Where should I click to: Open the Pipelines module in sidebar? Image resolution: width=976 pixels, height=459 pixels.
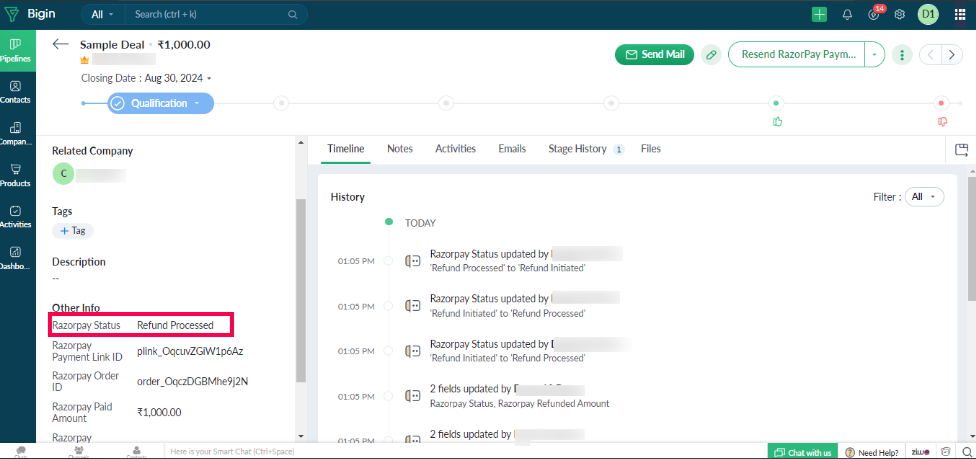tap(16, 50)
